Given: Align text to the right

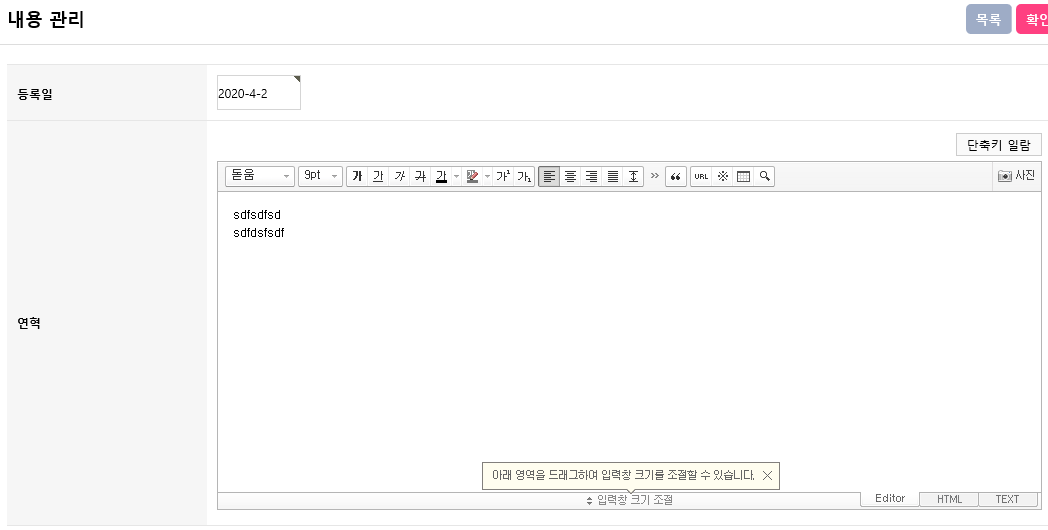Looking at the screenshot, I should pos(592,176).
